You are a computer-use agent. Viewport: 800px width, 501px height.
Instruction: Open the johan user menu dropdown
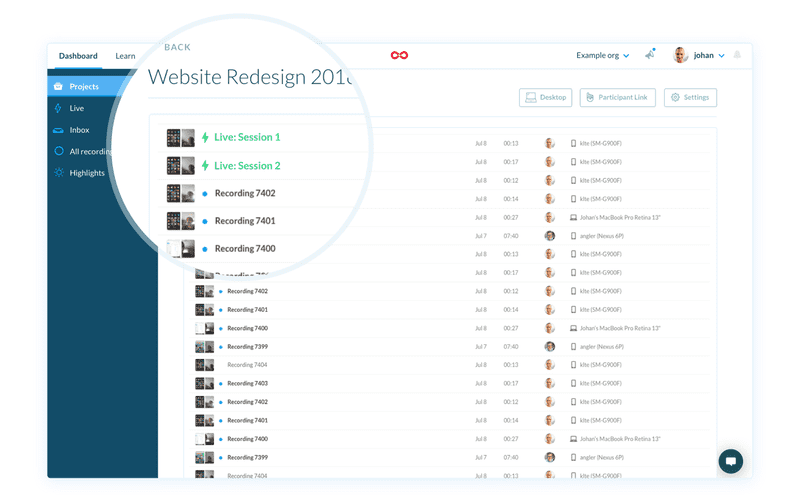tap(700, 56)
